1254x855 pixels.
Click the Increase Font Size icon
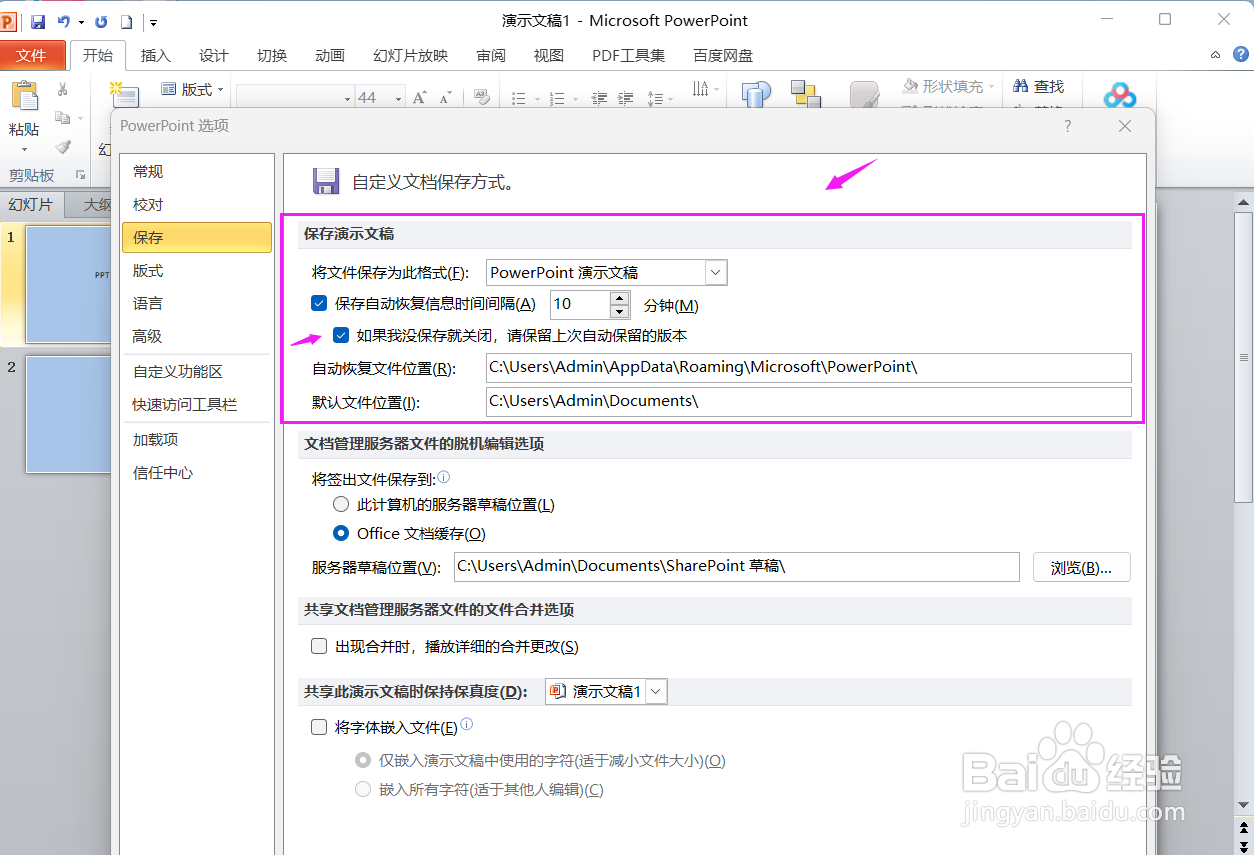tap(420, 97)
